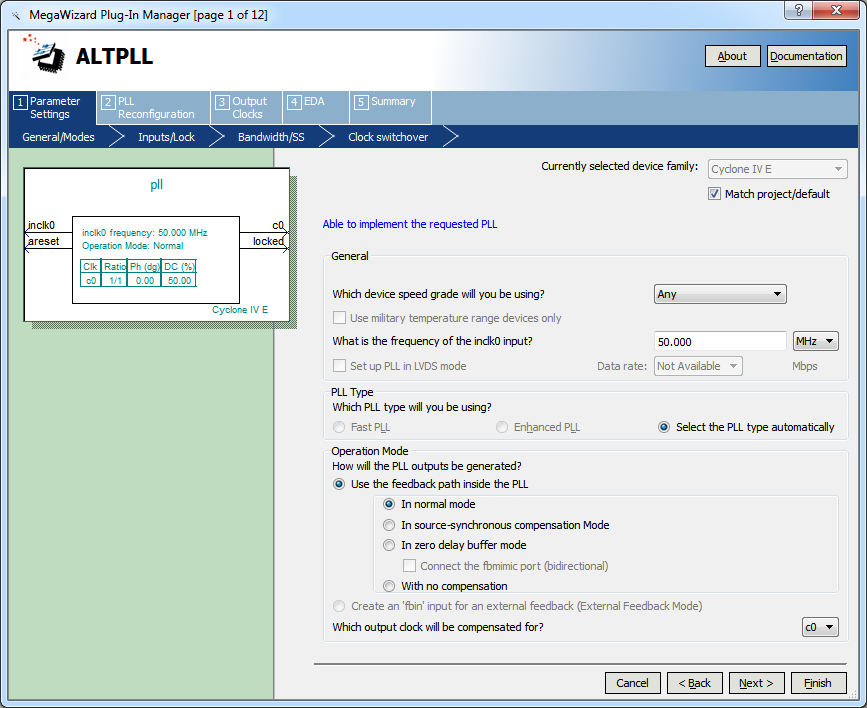Screen dimensions: 867x708
Task: Toggle Match project/default checkbox
Action: point(714,194)
